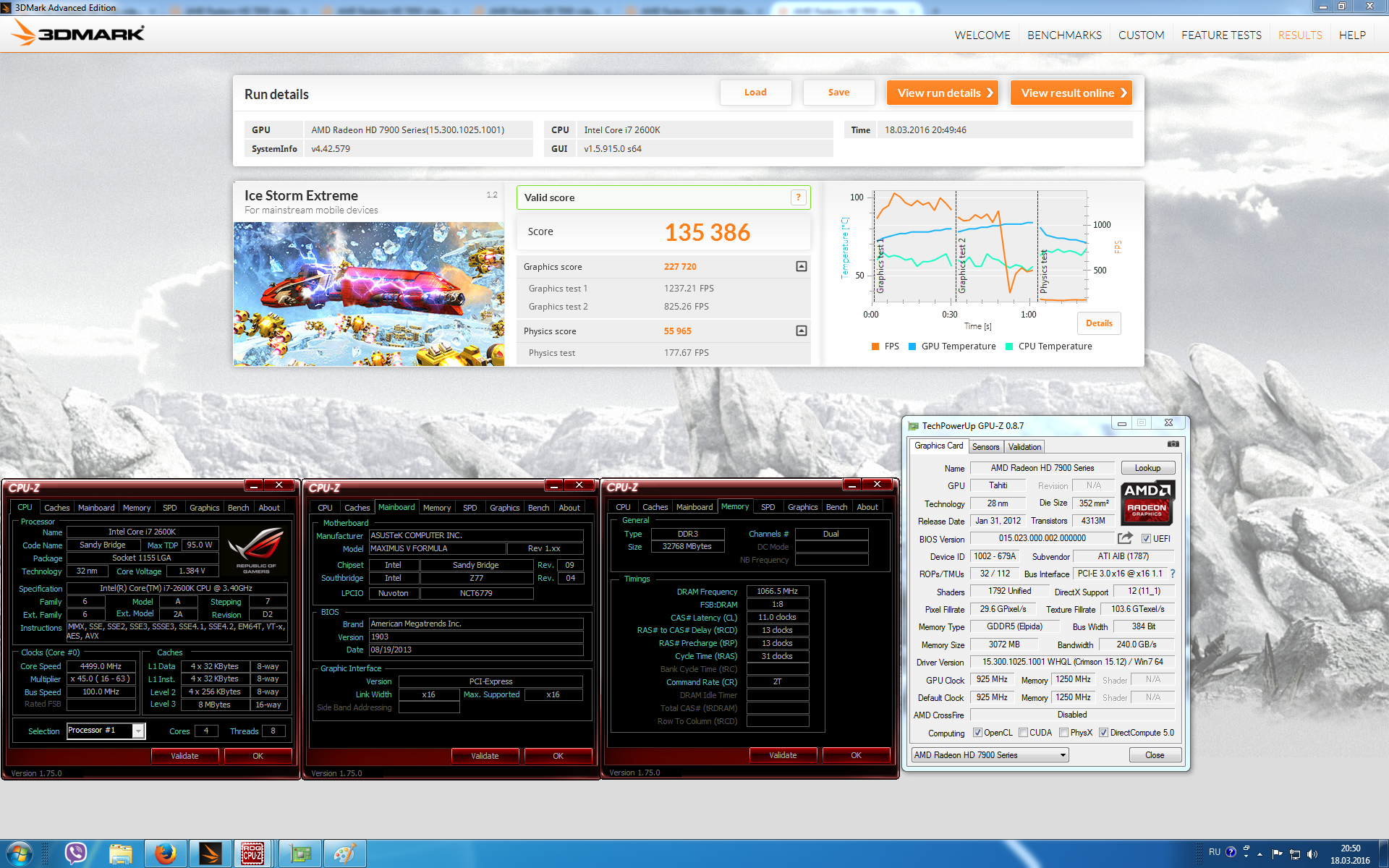Open the CUSTOM menu in 3DMark
This screenshot has width=1389, height=868.
tap(1141, 35)
